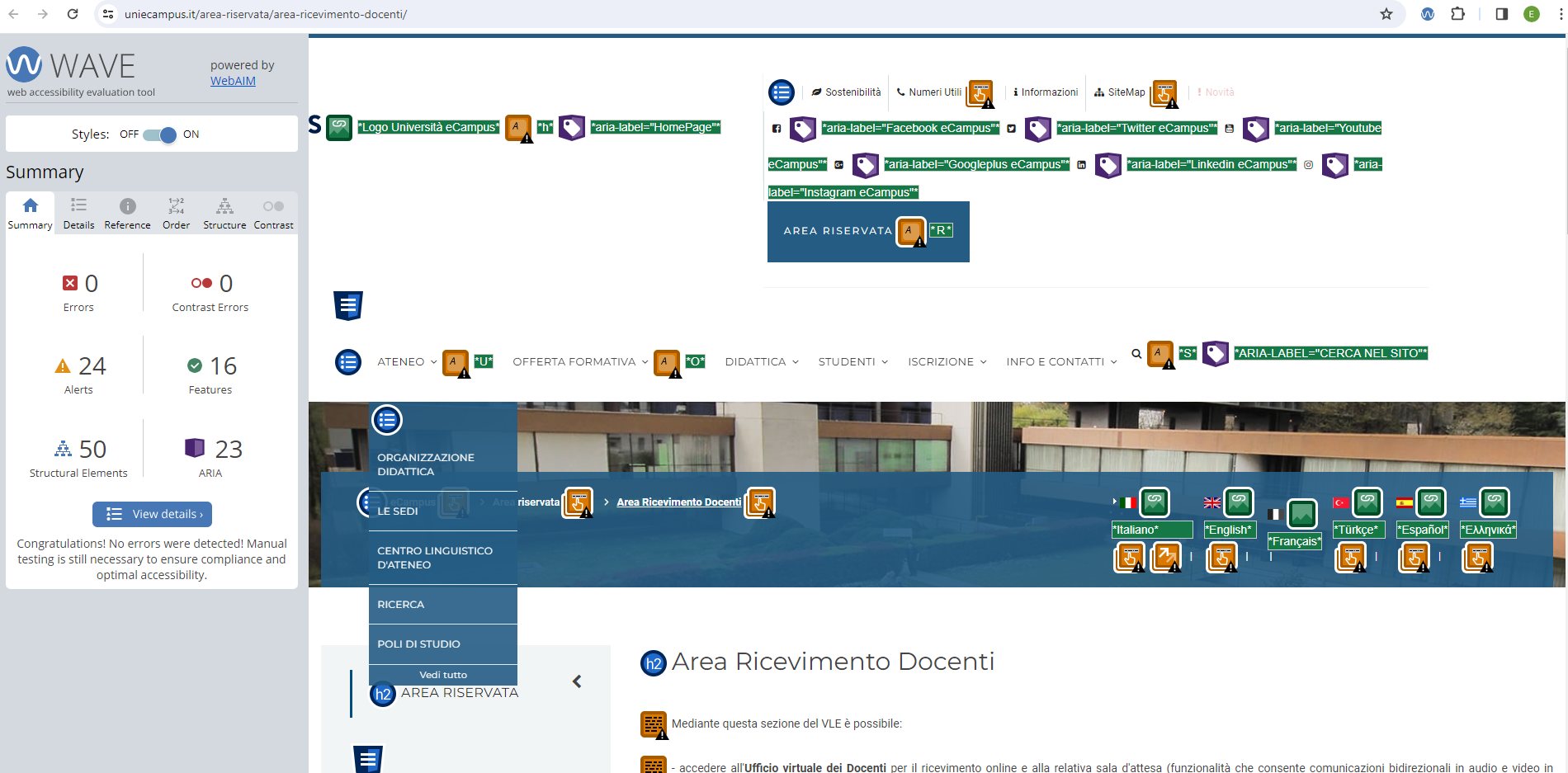Expand the STUDENTI menu dropdown
Image resolution: width=1568 pixels, height=773 pixels.
pyautogui.click(x=853, y=362)
